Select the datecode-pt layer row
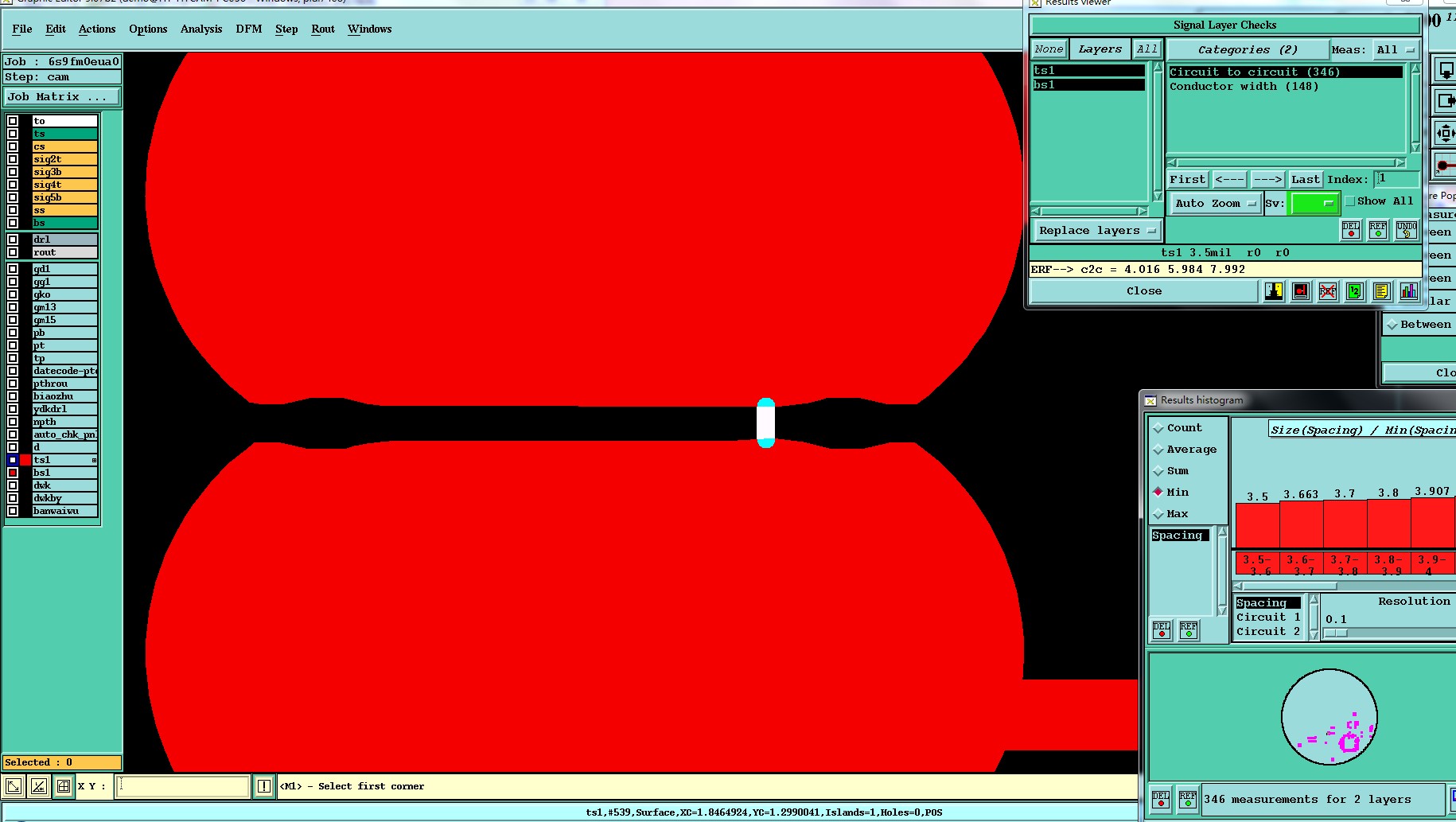The image size is (1456, 822). [64, 371]
